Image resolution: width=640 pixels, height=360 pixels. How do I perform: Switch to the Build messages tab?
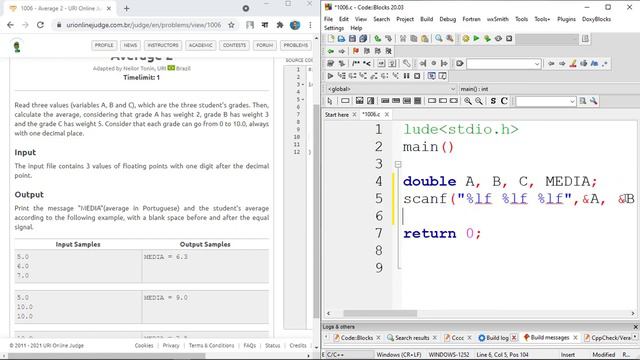click(x=549, y=338)
